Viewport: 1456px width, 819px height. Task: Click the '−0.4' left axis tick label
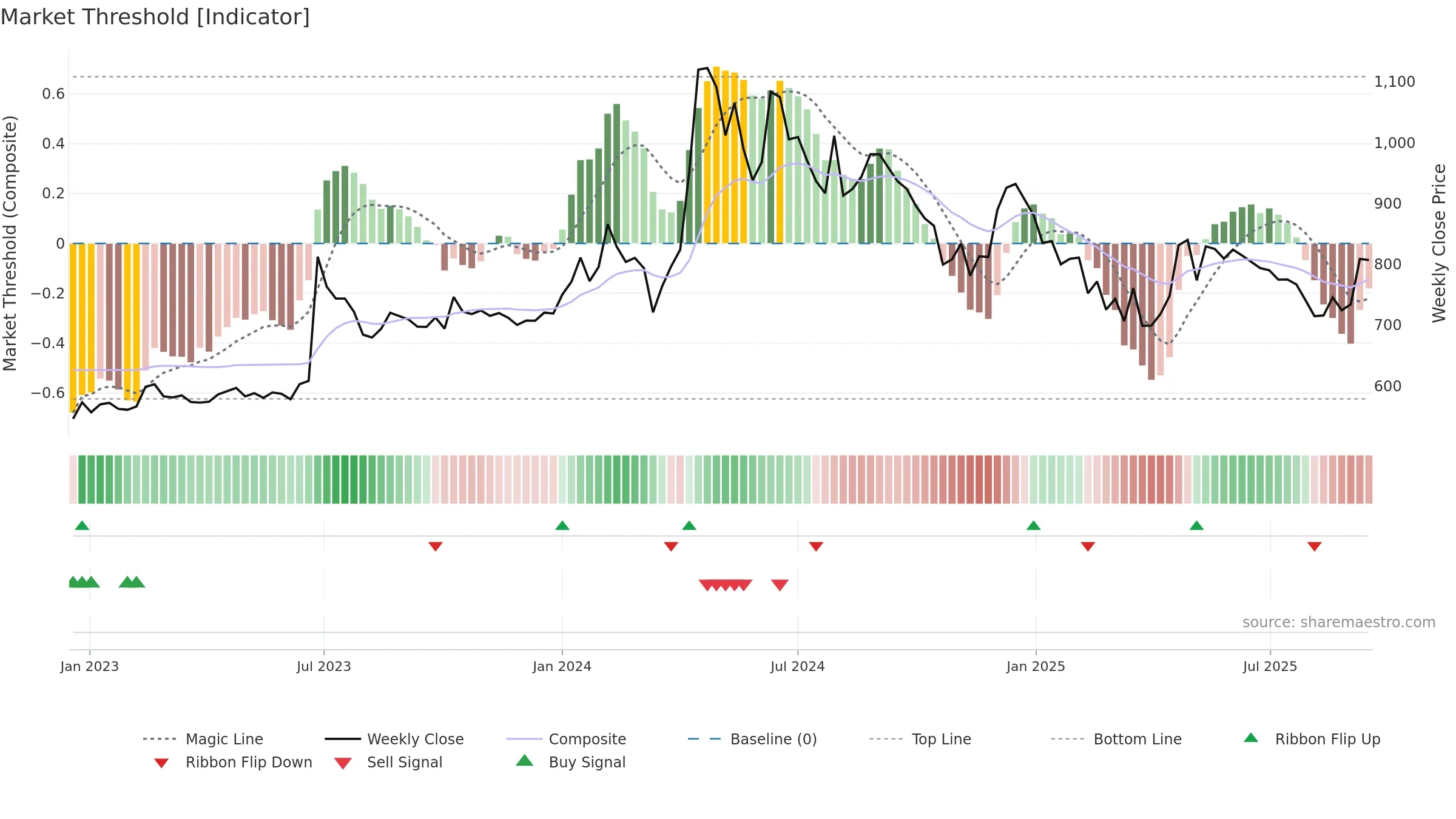click(x=48, y=343)
